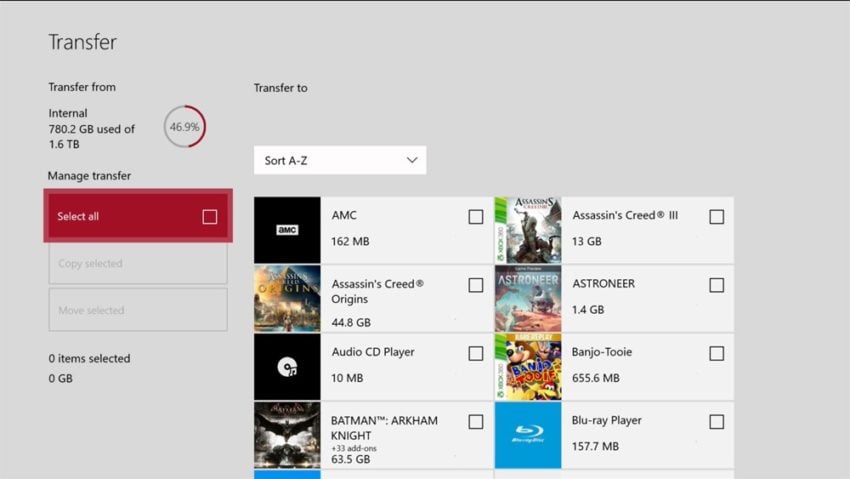850x479 pixels.
Task: Click the 0 GB selected size text
Action: pyautogui.click(x=60, y=378)
